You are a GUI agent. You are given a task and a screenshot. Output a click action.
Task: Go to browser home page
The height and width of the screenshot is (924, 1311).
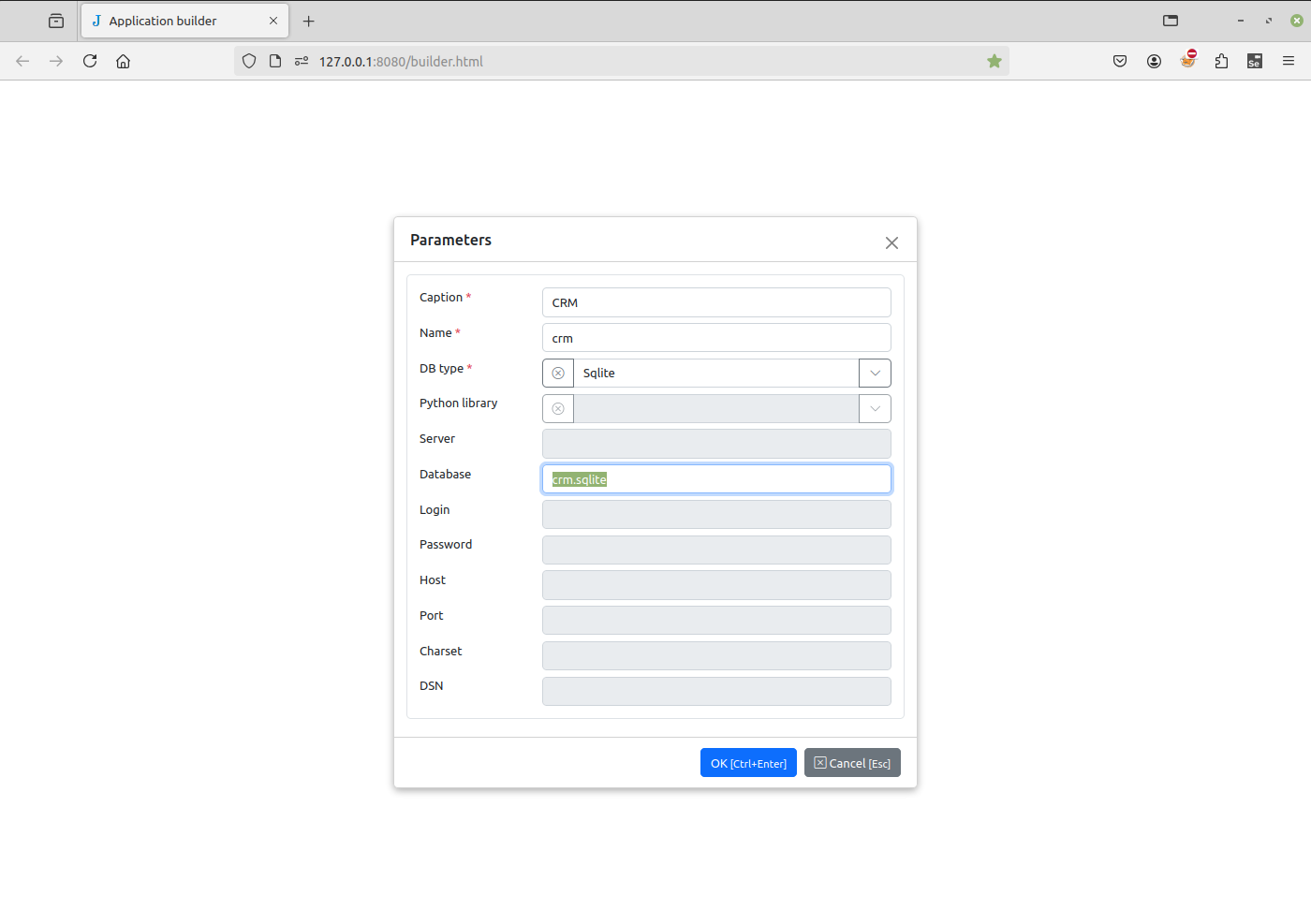coord(123,62)
